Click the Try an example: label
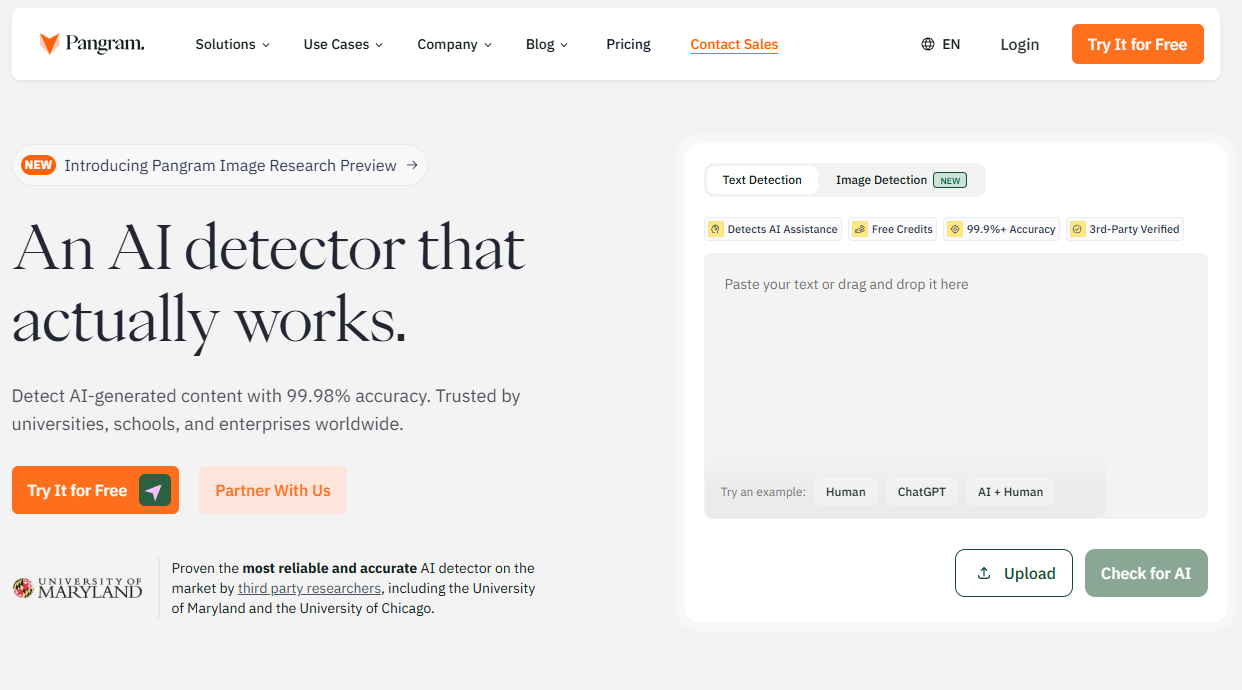 (763, 492)
